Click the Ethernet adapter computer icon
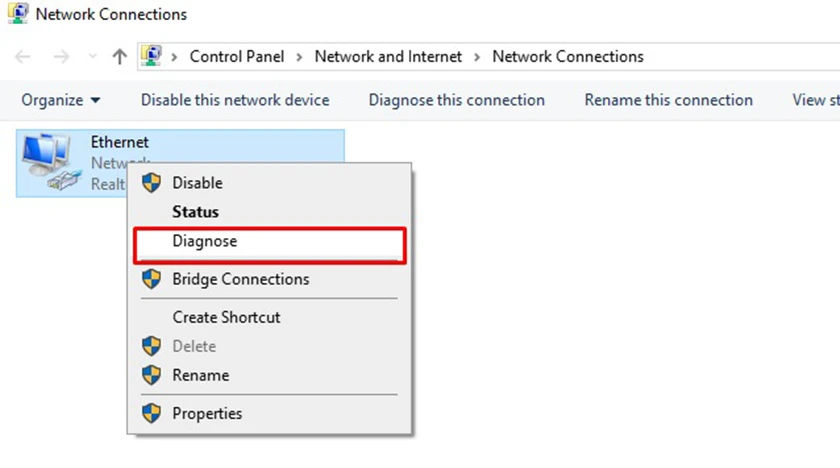Screen dimensions: 840x468 click(x=52, y=162)
